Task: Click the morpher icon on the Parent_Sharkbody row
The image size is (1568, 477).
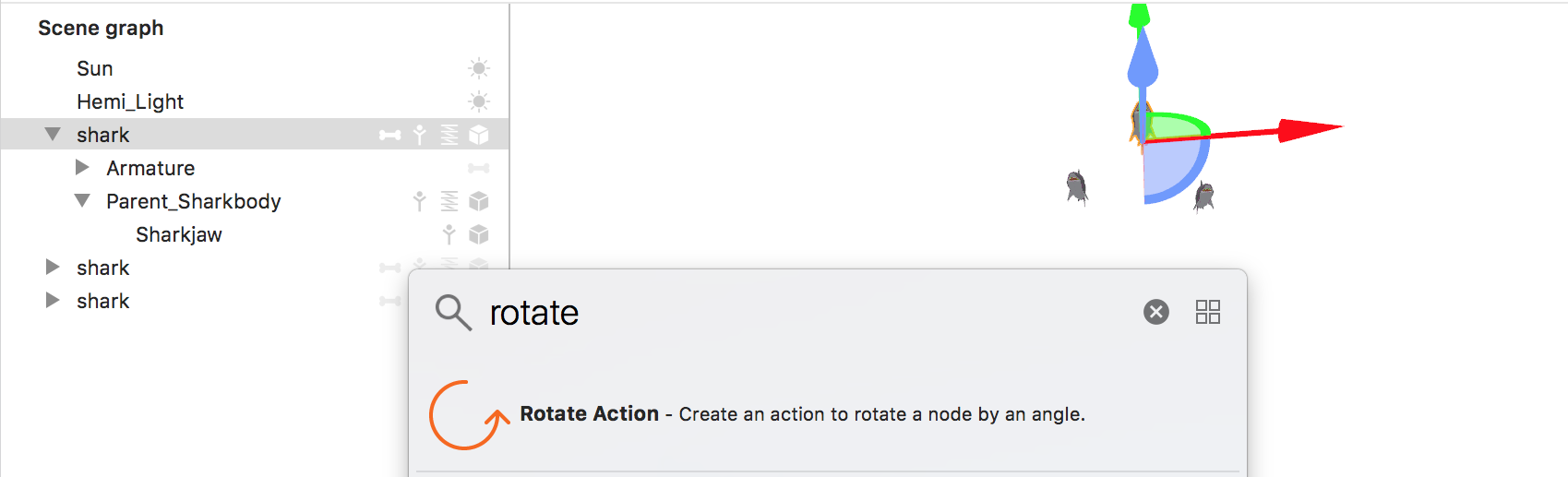Action: click(x=449, y=201)
